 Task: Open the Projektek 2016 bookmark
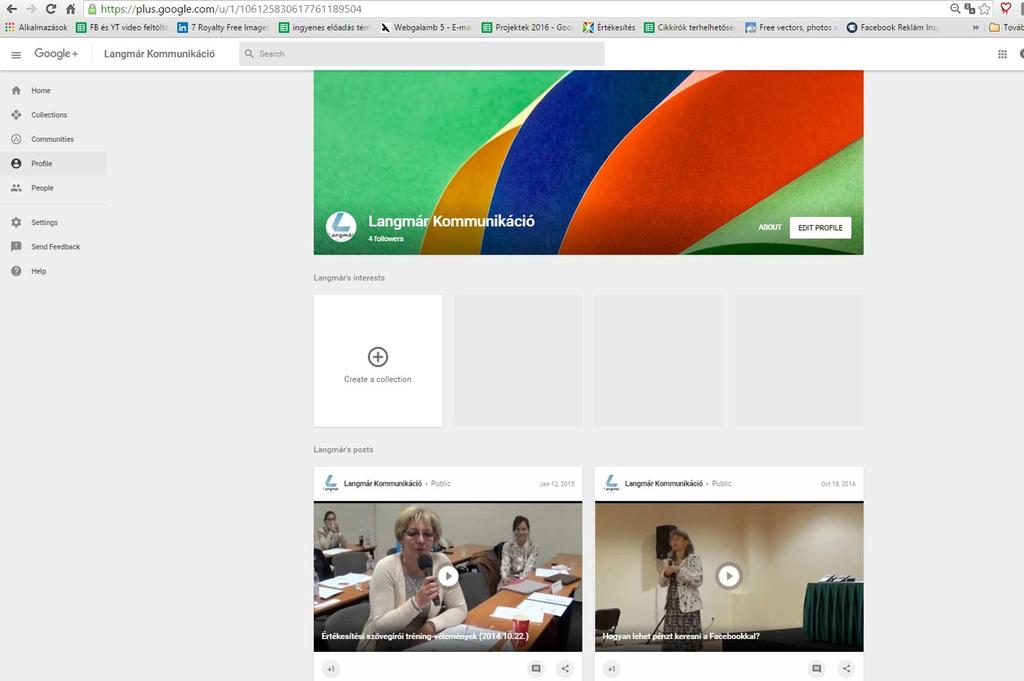[x=527, y=27]
